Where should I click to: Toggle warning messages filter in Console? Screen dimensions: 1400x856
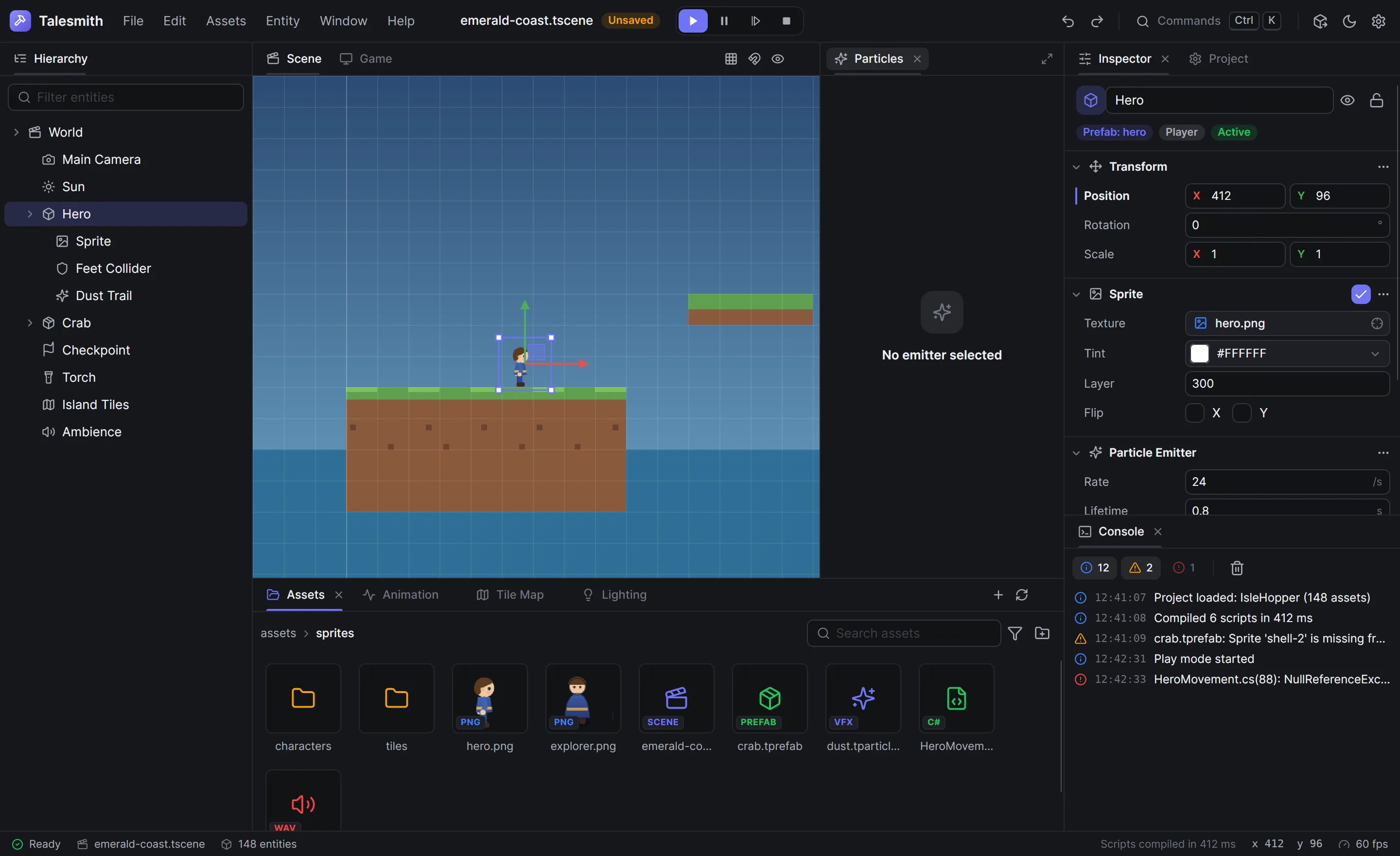[x=1141, y=567]
